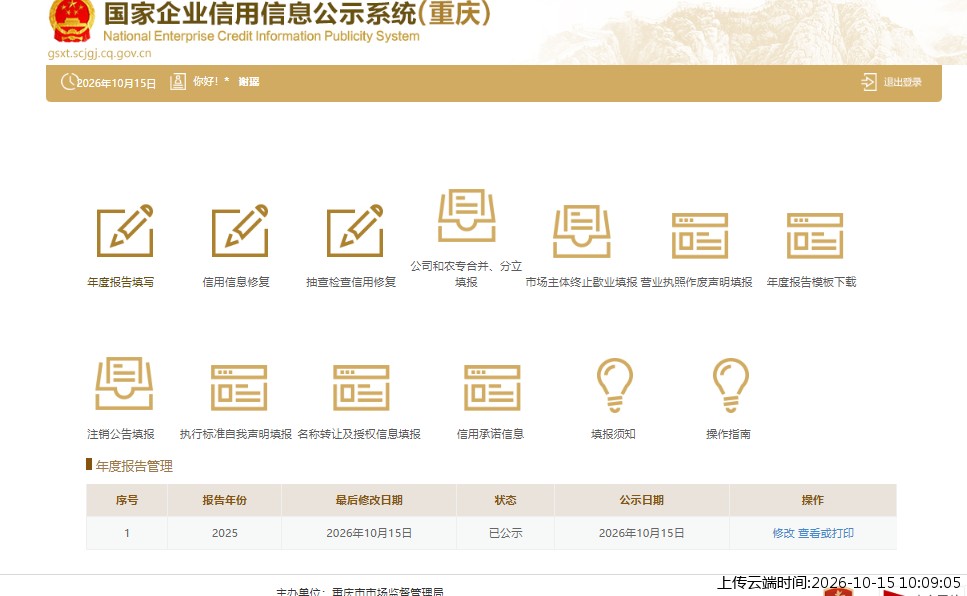Click the 公示日期 column header
Screen dimensions: 967x596
[x=642, y=500]
